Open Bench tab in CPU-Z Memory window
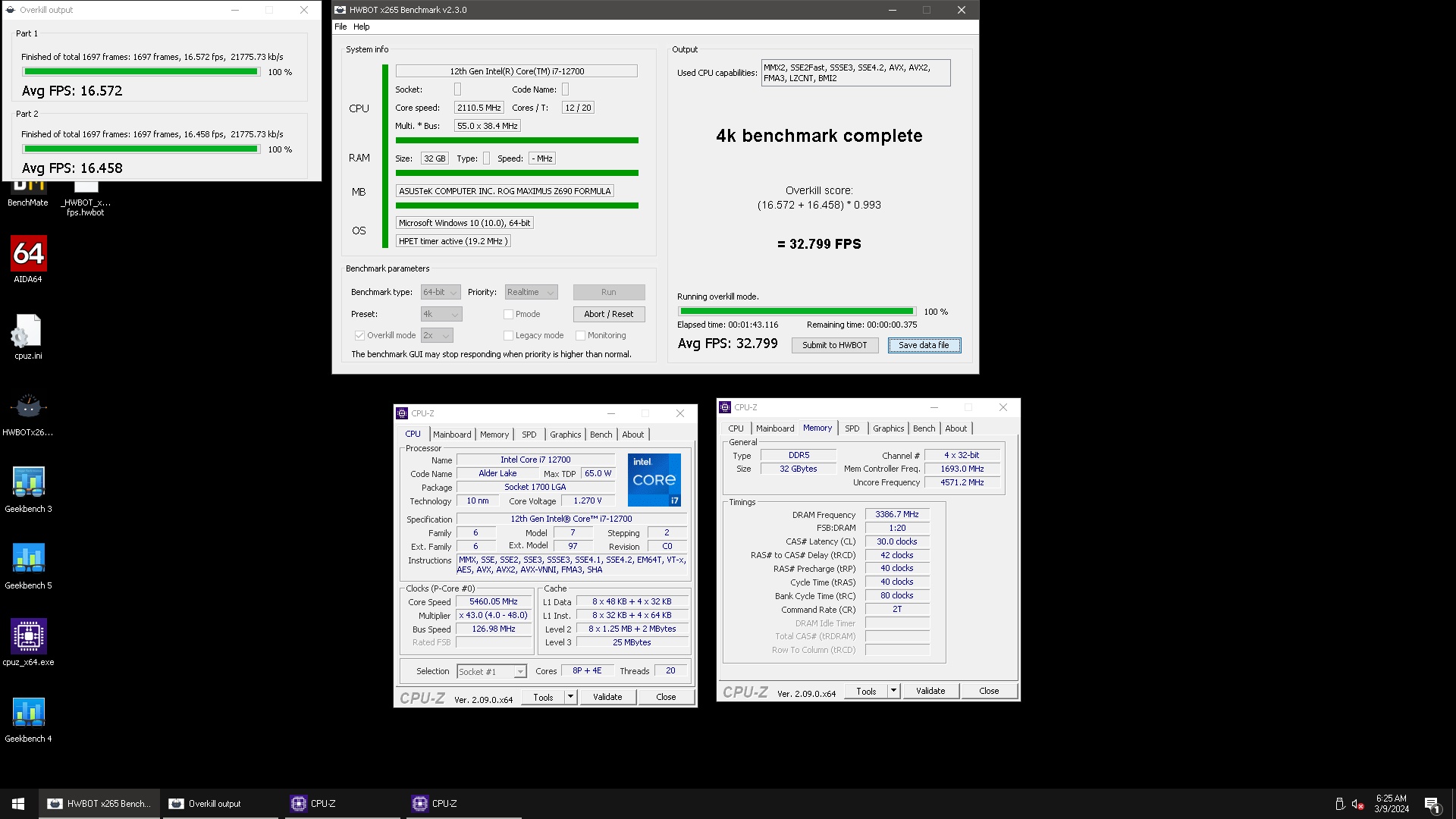The width and height of the screenshot is (1456, 819). tap(924, 428)
